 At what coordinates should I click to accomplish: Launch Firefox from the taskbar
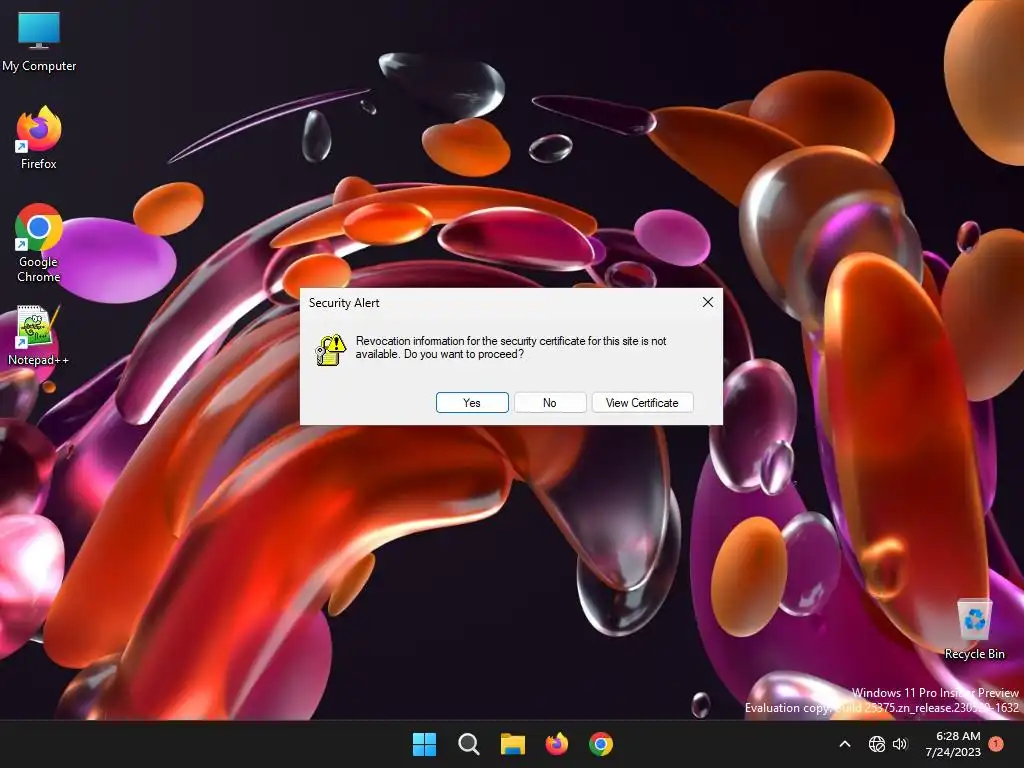point(556,744)
